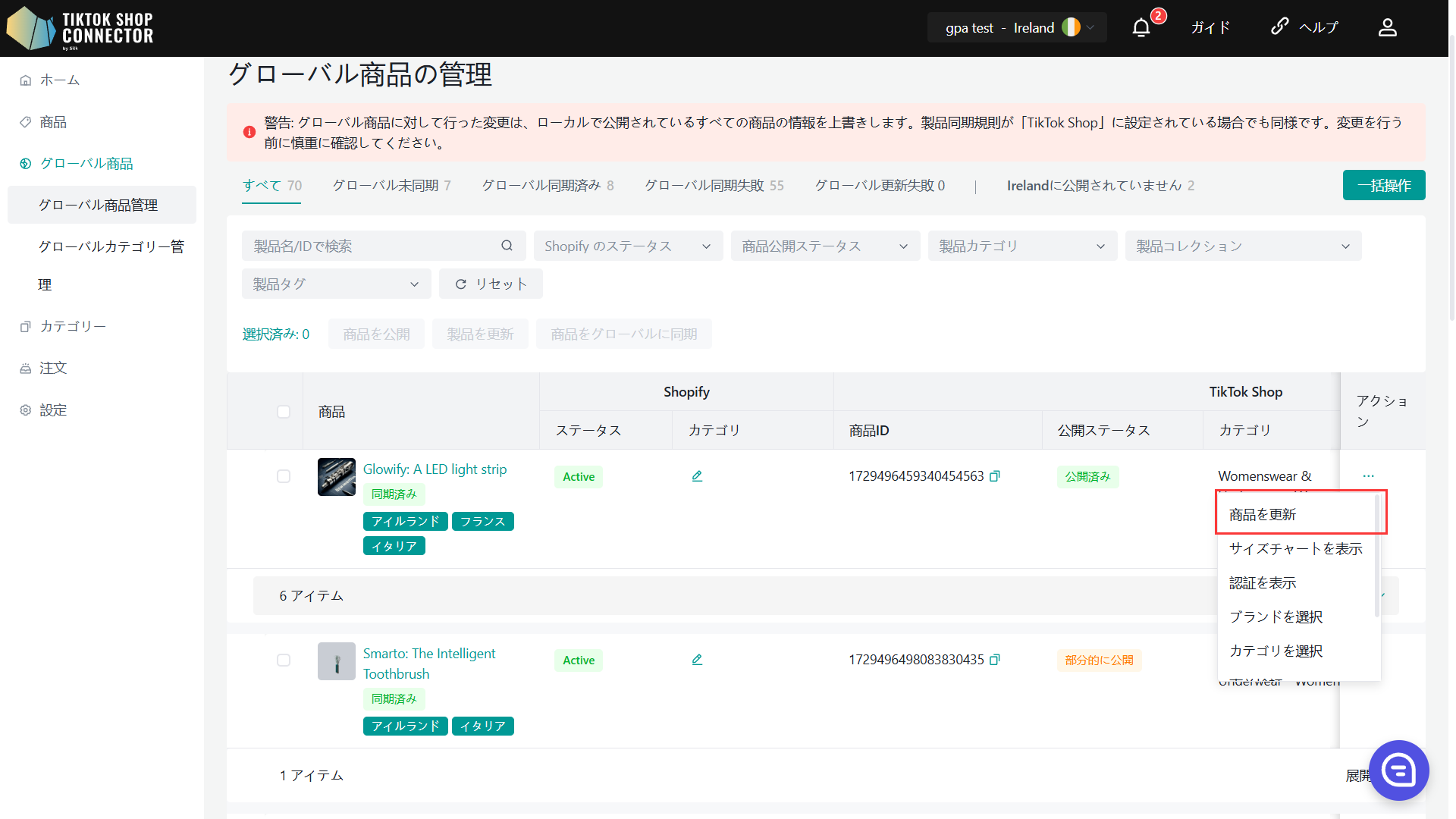Screen dimensions: 1456x819
Task: Choose 商品を更新 from the action menu
Action: [x=1297, y=515]
